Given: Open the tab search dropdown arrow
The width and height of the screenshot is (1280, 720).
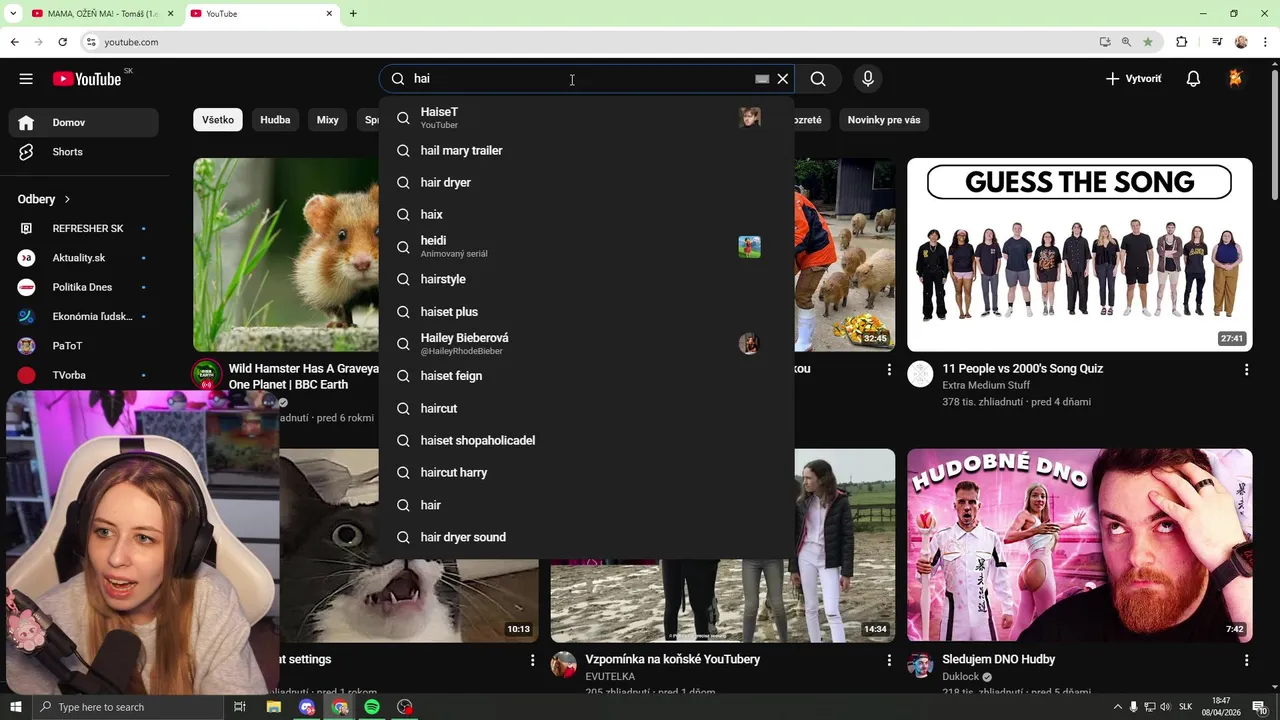Looking at the screenshot, I should tap(12, 13).
